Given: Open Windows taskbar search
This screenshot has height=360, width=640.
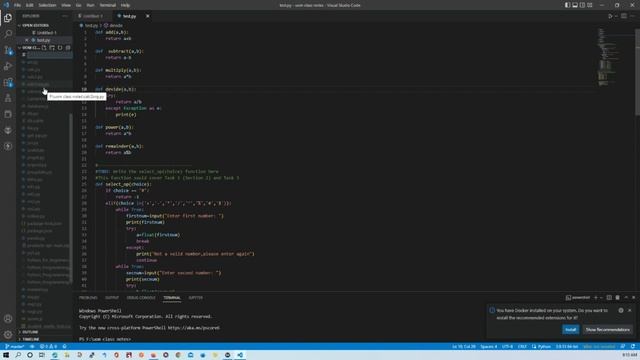Looking at the screenshot, I should coord(18,355).
